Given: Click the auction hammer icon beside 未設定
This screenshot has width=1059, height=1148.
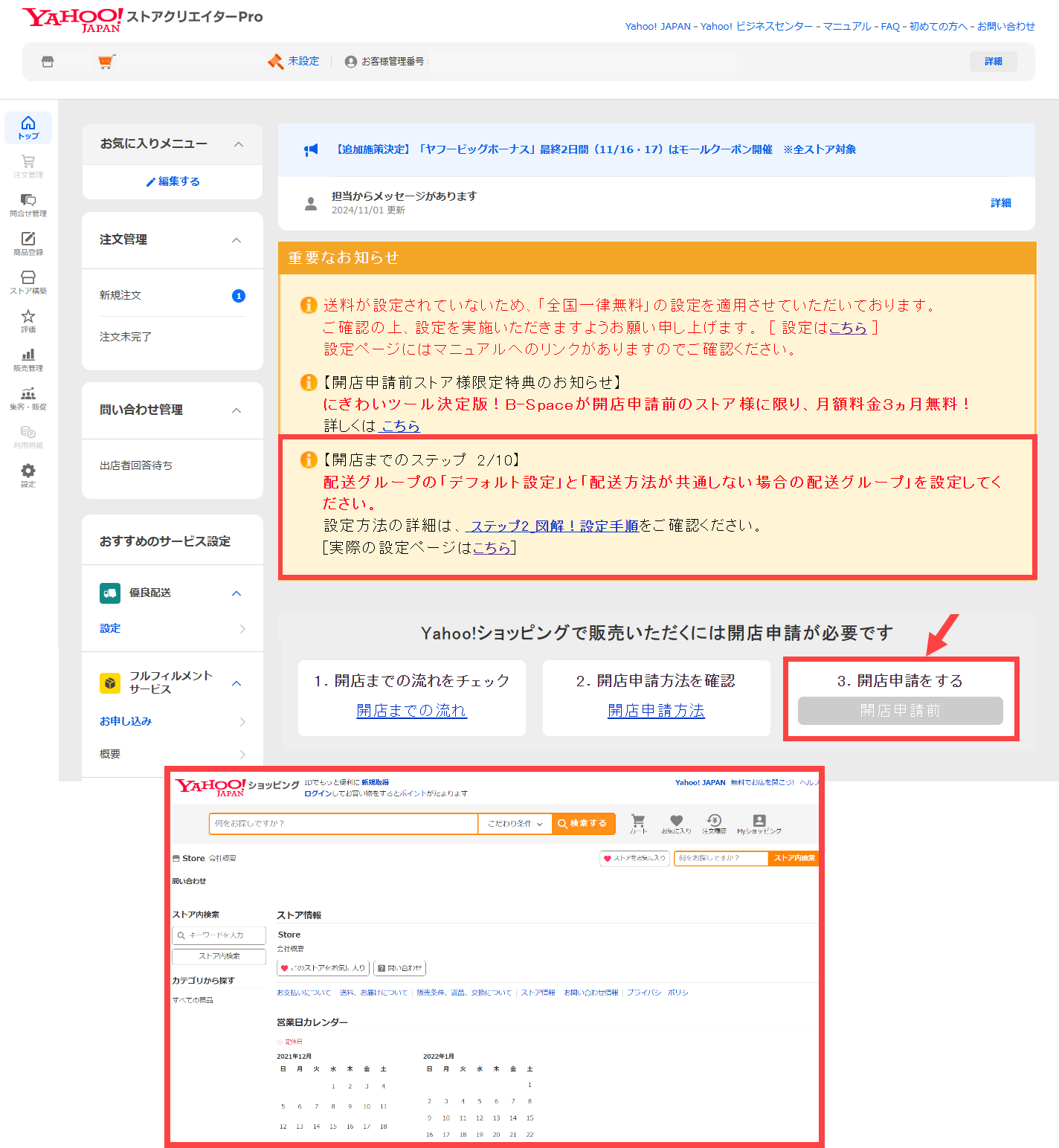Looking at the screenshot, I should coord(275,62).
